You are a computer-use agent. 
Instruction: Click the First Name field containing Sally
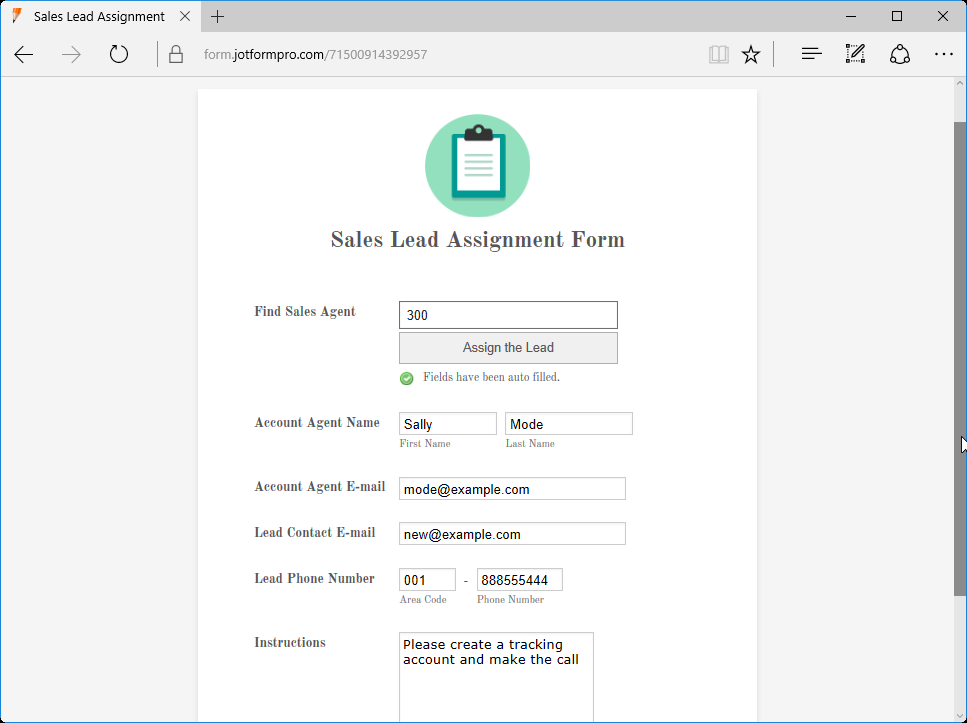coord(447,423)
